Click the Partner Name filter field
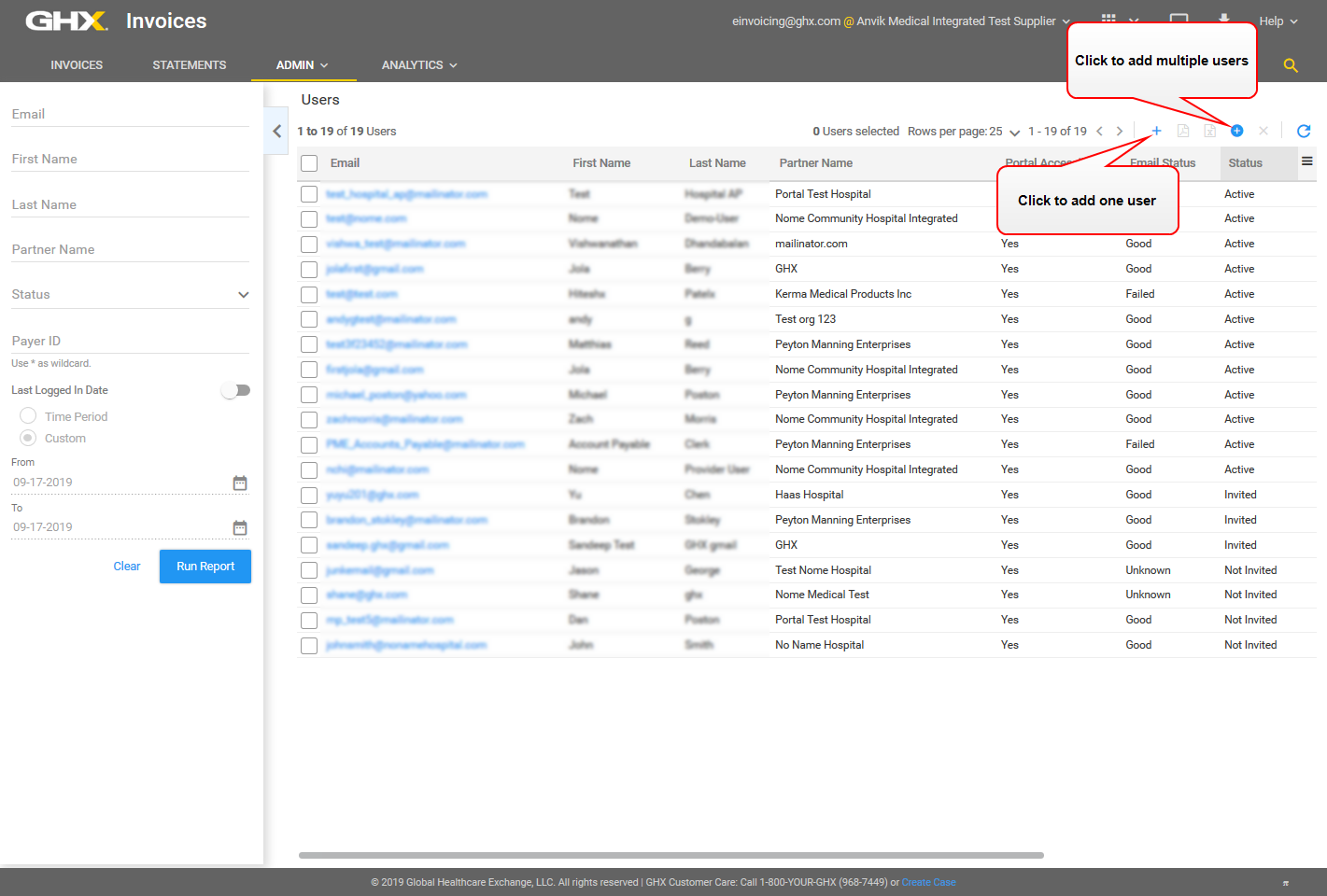This screenshot has height=896, width=1327. coord(130,250)
